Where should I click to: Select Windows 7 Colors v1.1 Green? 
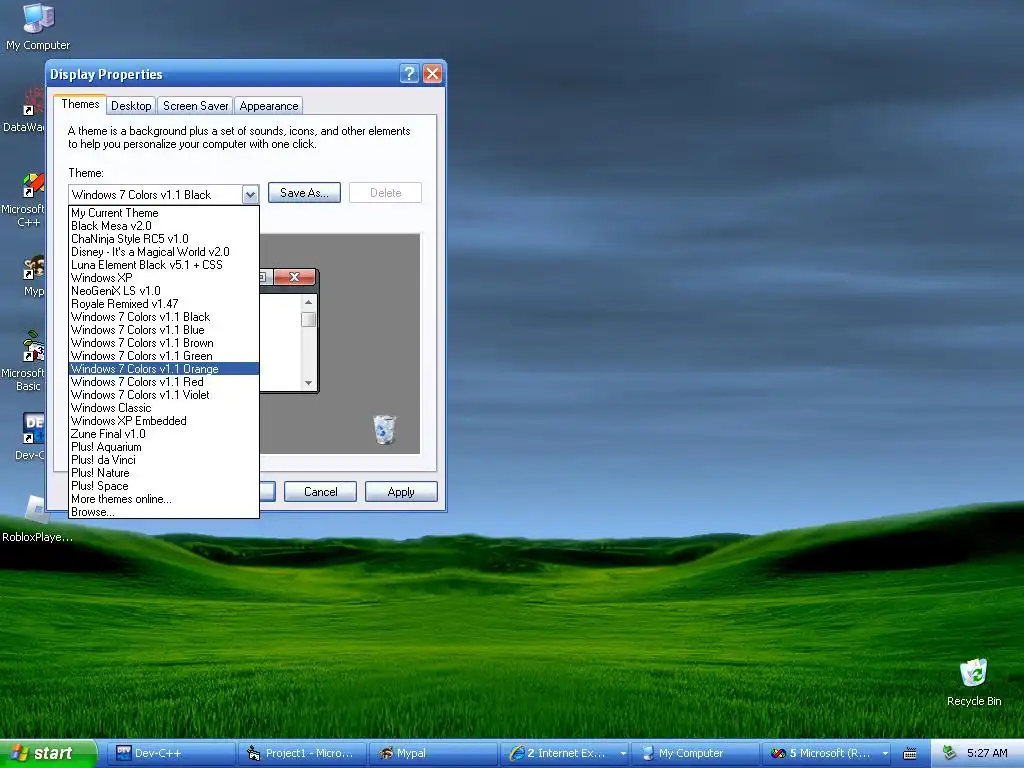click(x=164, y=357)
